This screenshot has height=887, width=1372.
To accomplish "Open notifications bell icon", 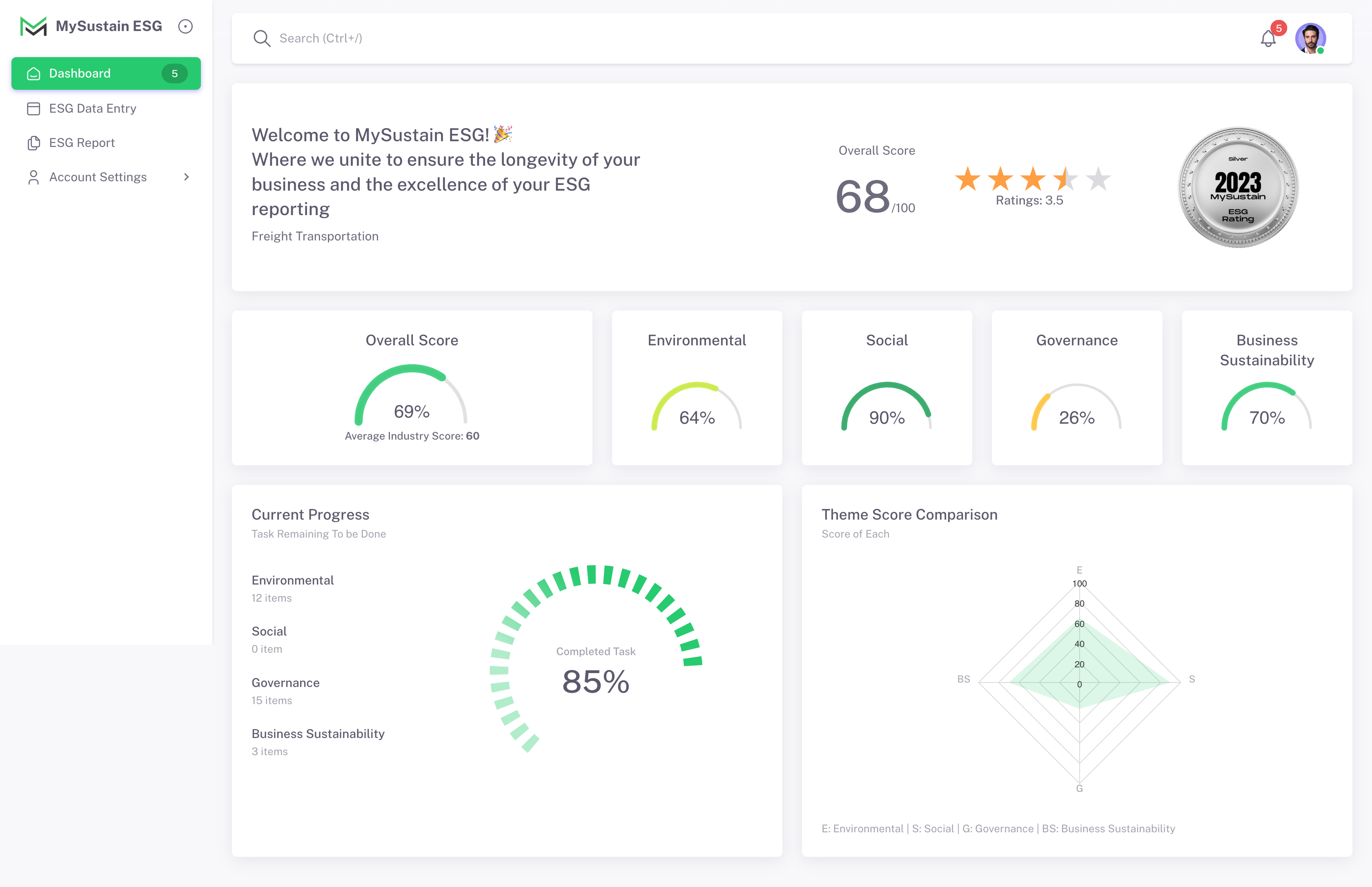I will coord(1268,39).
